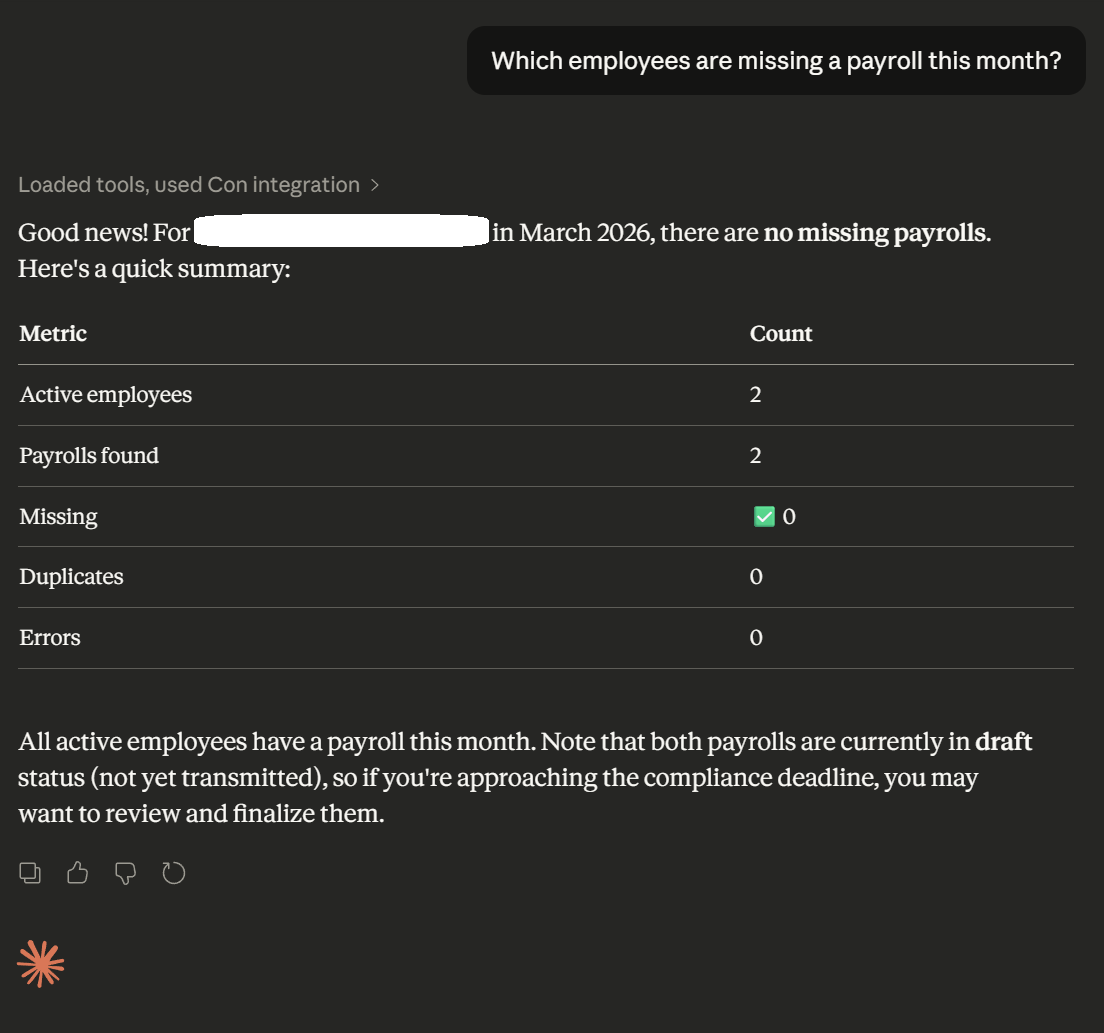Click the 'Payrolls found' table row
This screenshot has width=1104, height=1033.
tap(89, 455)
